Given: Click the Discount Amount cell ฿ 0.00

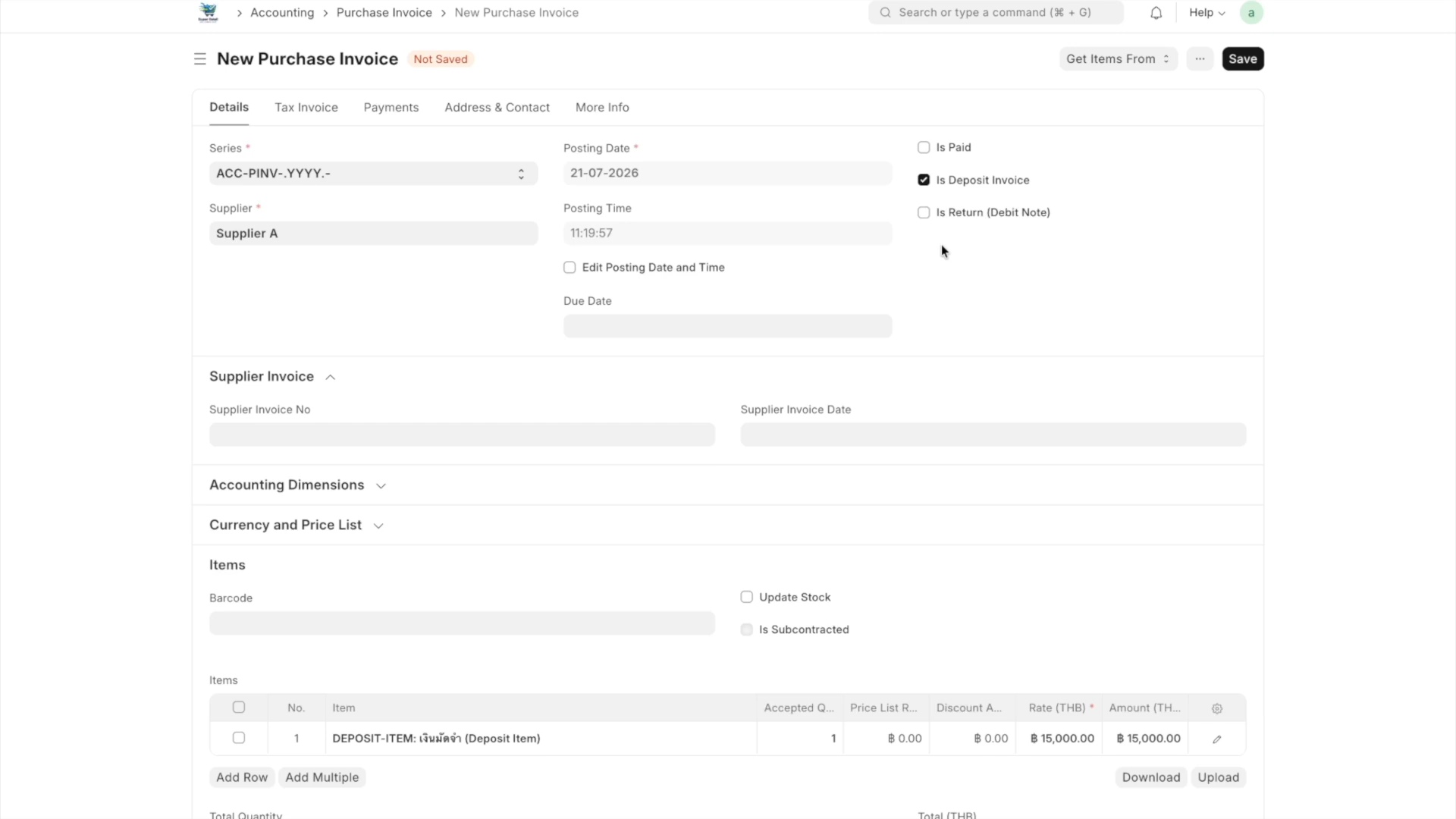Looking at the screenshot, I should click(973, 739).
